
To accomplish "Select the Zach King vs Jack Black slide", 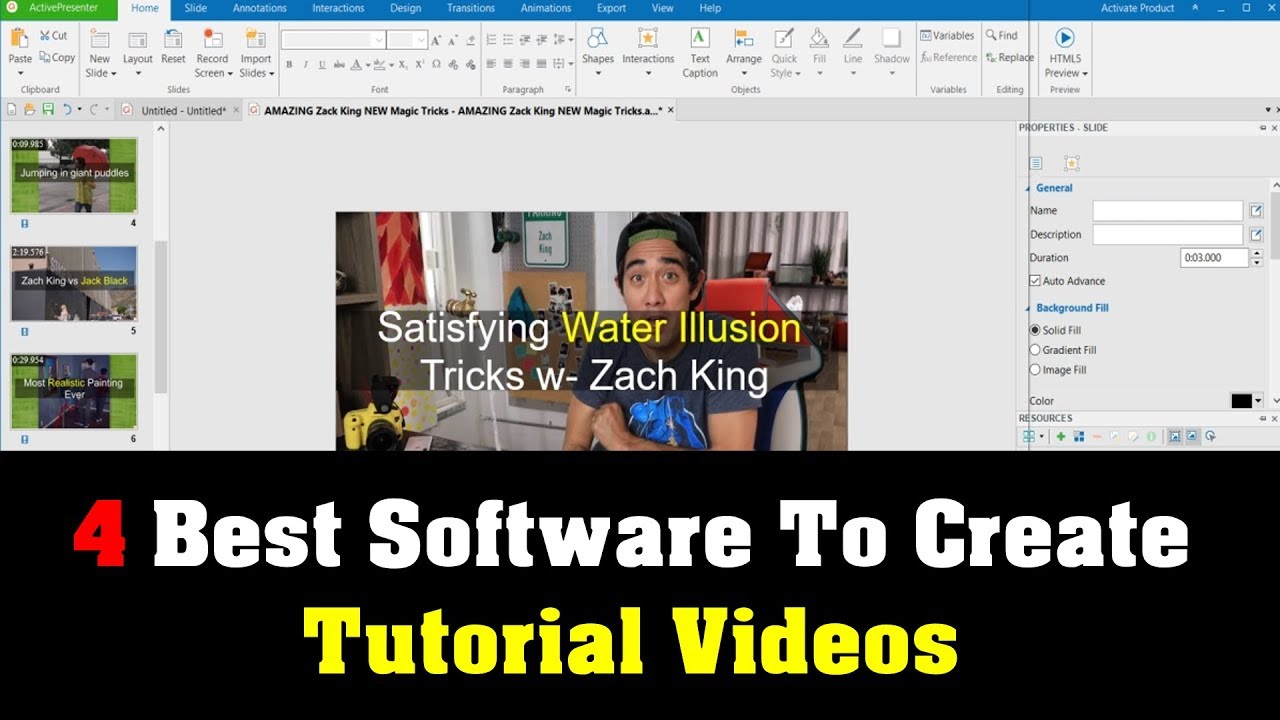I will tap(73, 285).
